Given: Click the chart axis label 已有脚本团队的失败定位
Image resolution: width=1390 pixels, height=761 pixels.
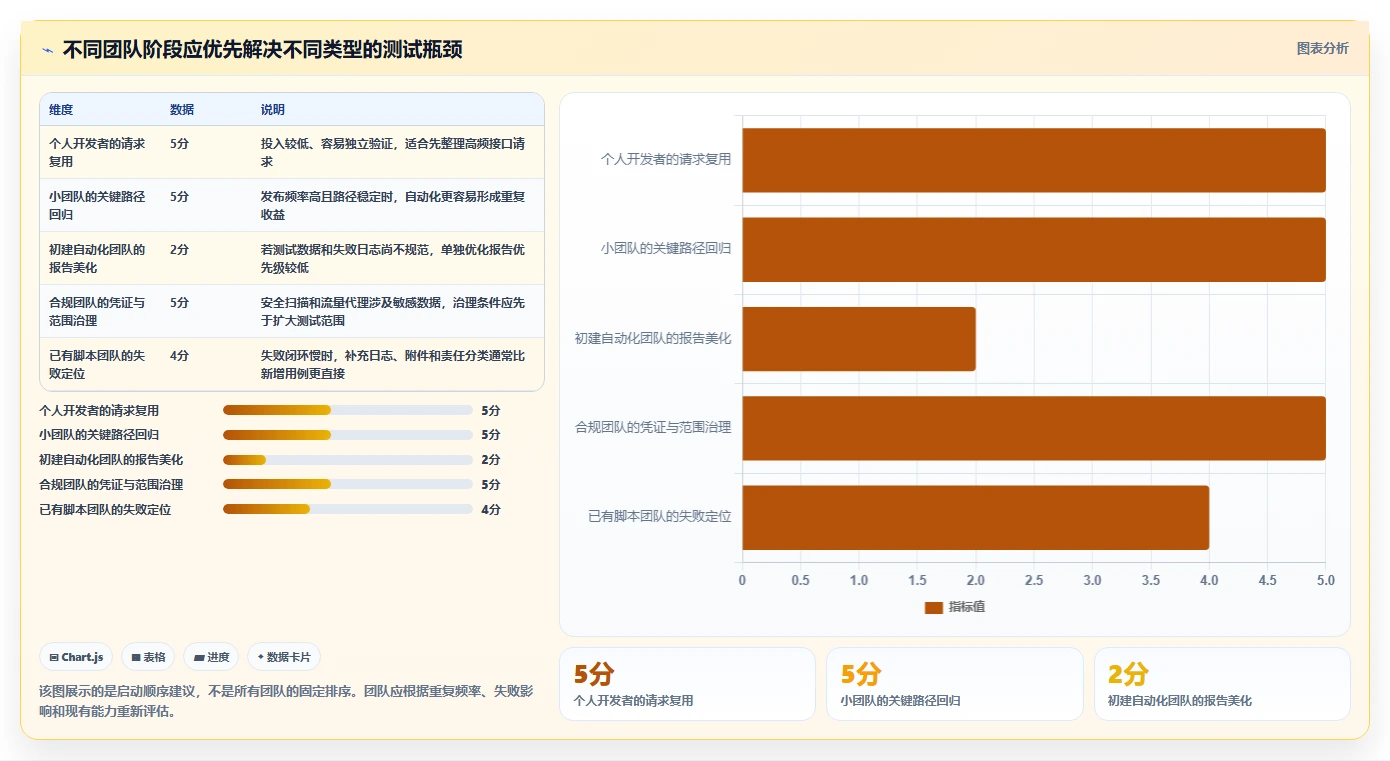Looking at the screenshot, I should pos(660,516).
